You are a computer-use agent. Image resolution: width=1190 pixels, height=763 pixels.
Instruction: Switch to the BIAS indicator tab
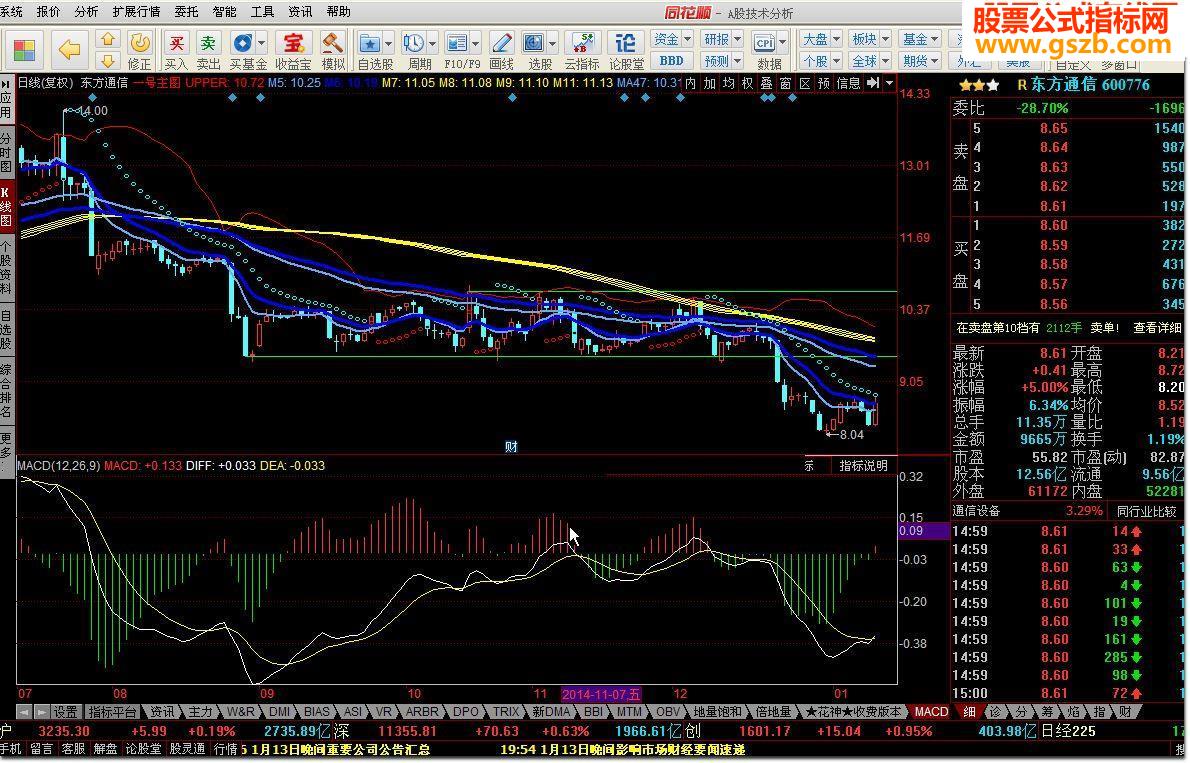[x=316, y=712]
